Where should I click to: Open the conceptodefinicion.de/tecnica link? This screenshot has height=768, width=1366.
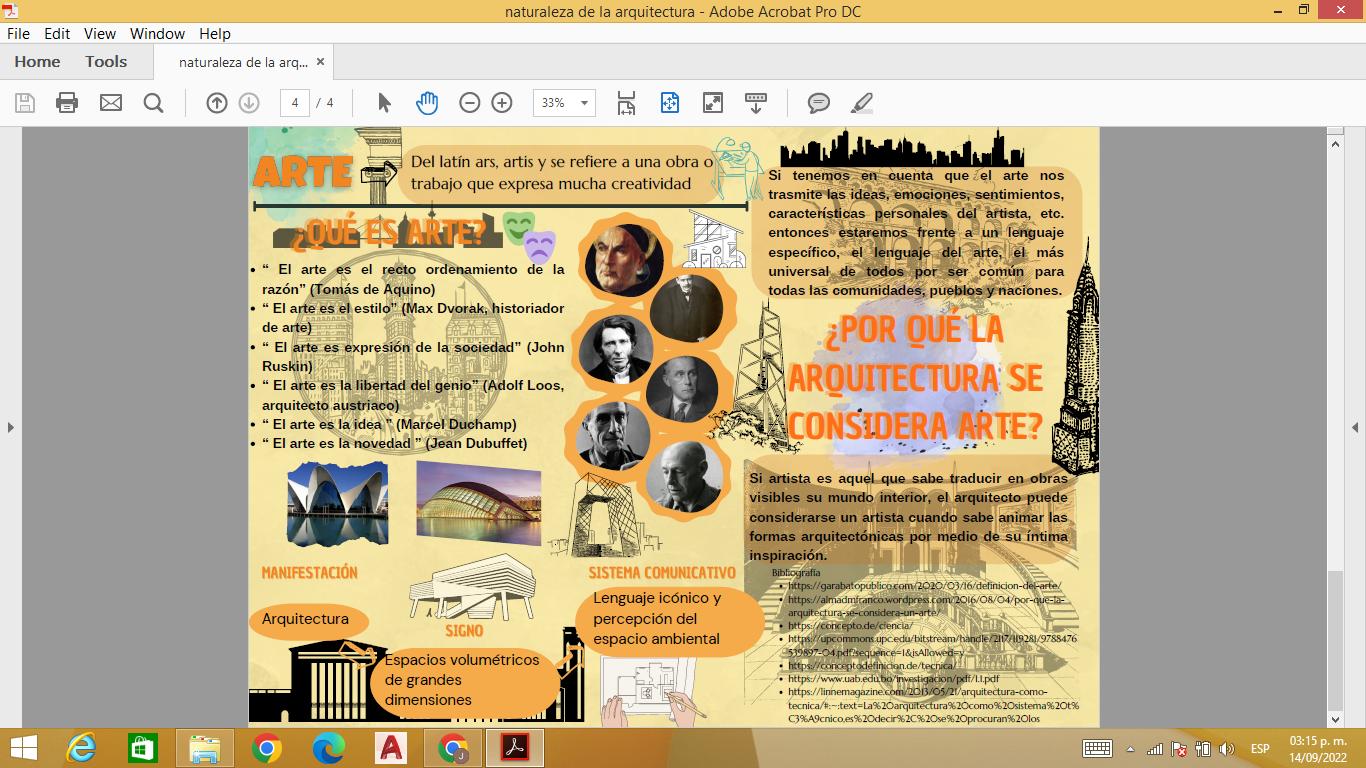871,665
